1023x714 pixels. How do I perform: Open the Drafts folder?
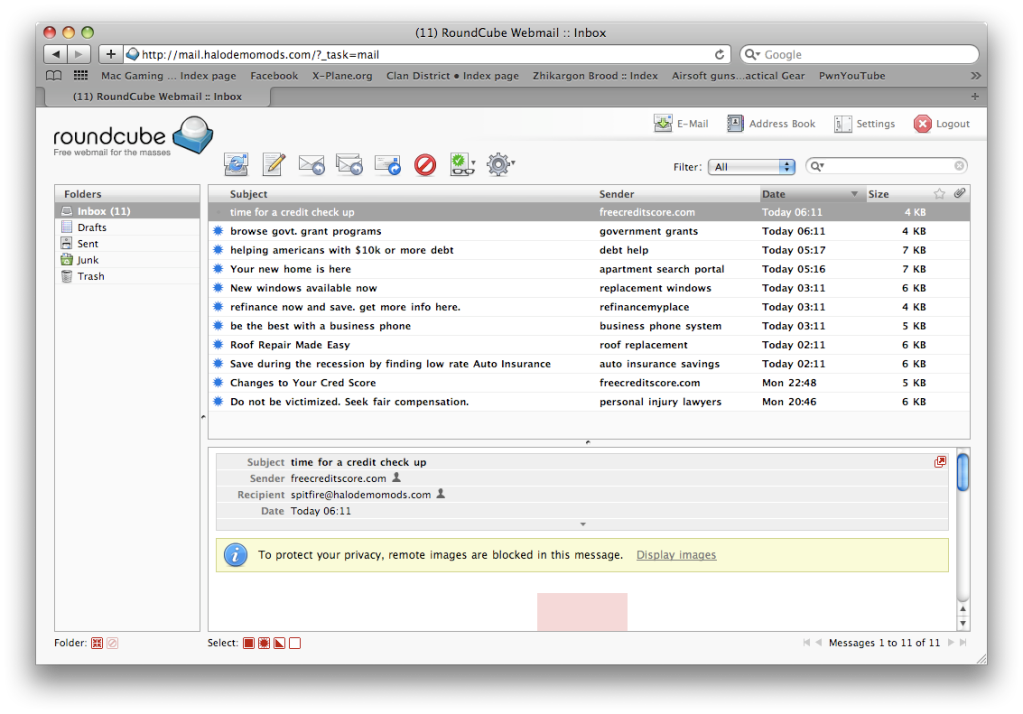click(127, 227)
